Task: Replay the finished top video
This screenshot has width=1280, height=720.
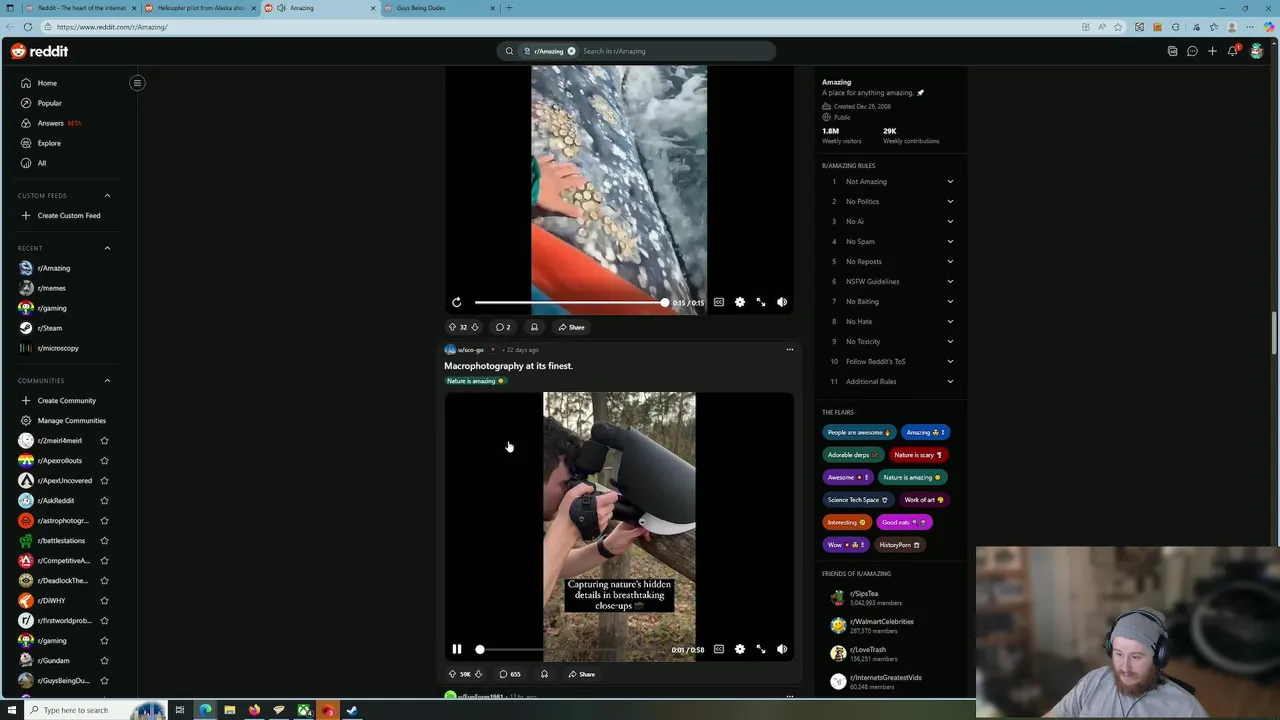Action: [456, 302]
